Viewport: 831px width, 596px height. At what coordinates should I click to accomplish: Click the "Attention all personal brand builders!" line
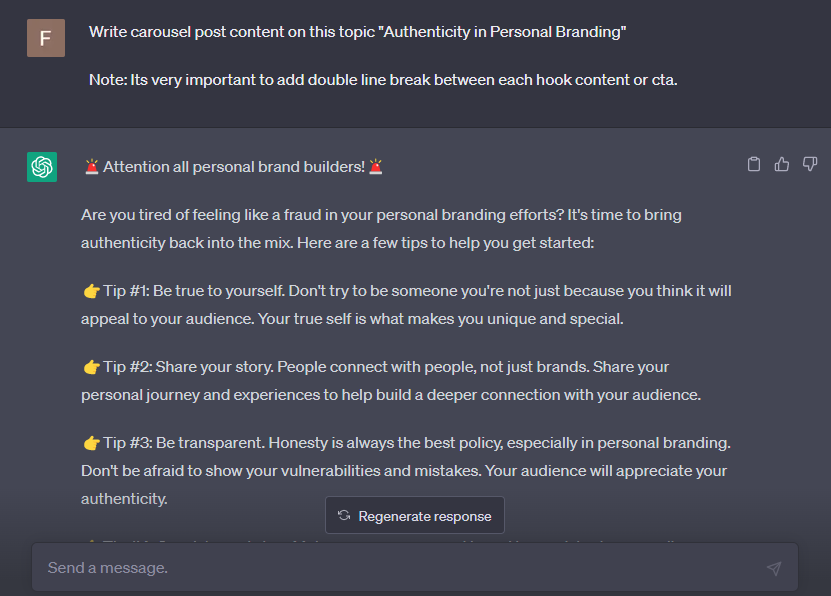[234, 167]
